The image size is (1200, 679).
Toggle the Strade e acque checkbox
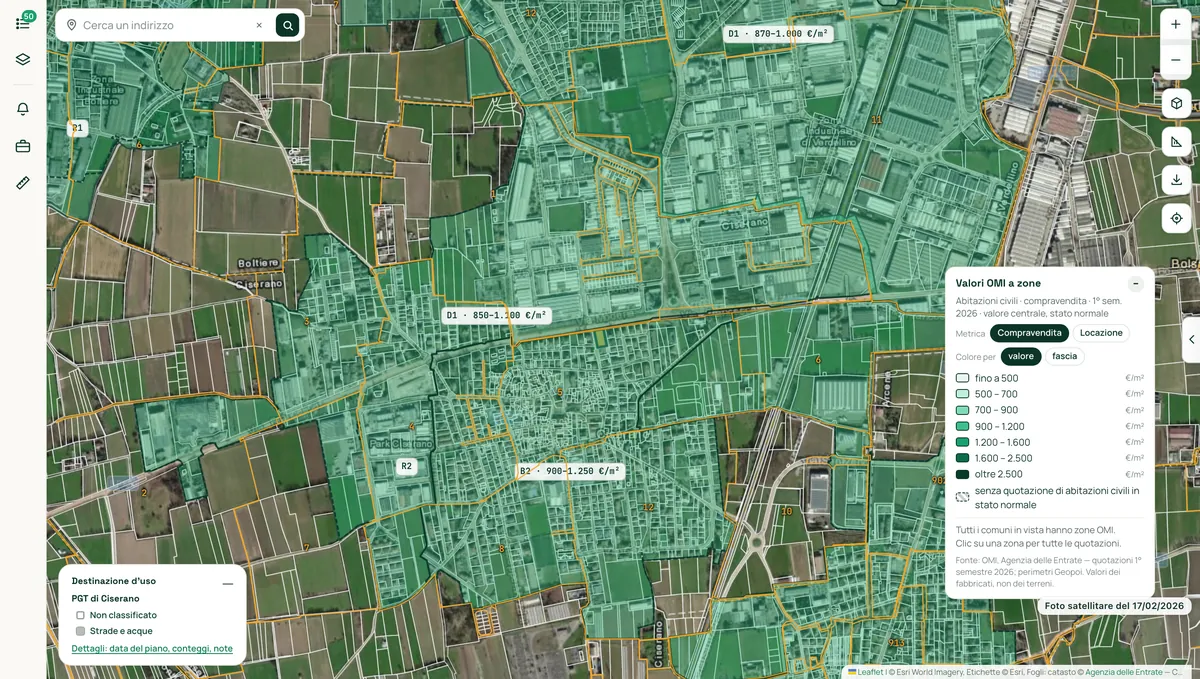(80, 631)
